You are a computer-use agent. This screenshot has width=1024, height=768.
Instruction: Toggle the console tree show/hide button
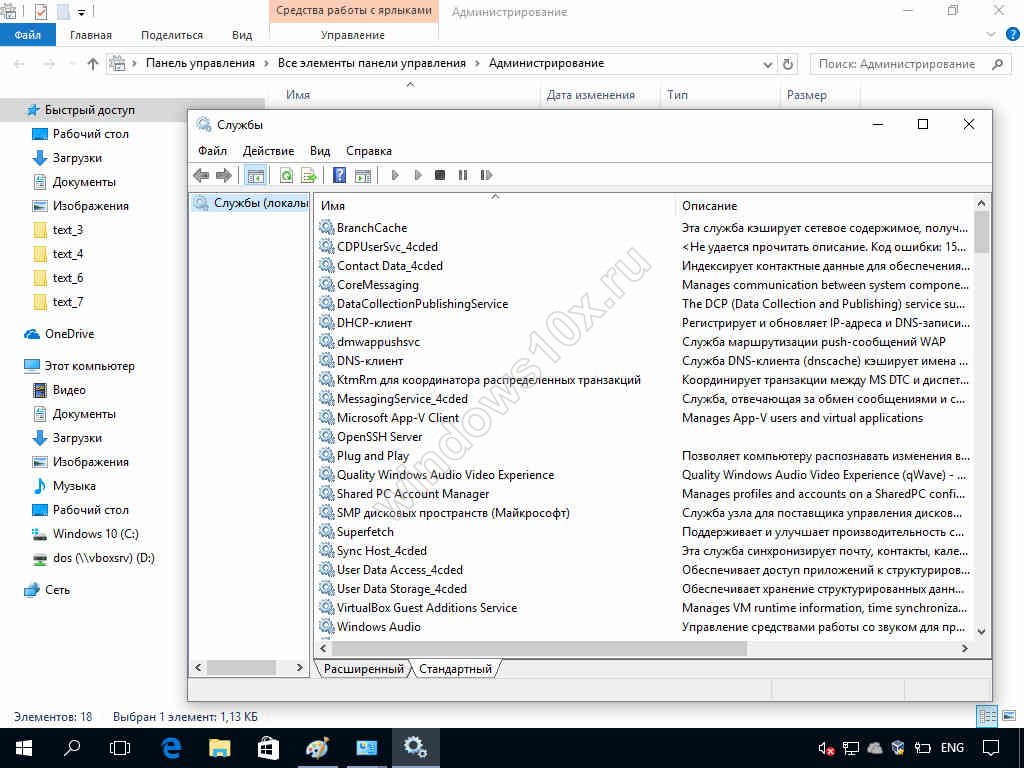click(x=256, y=175)
